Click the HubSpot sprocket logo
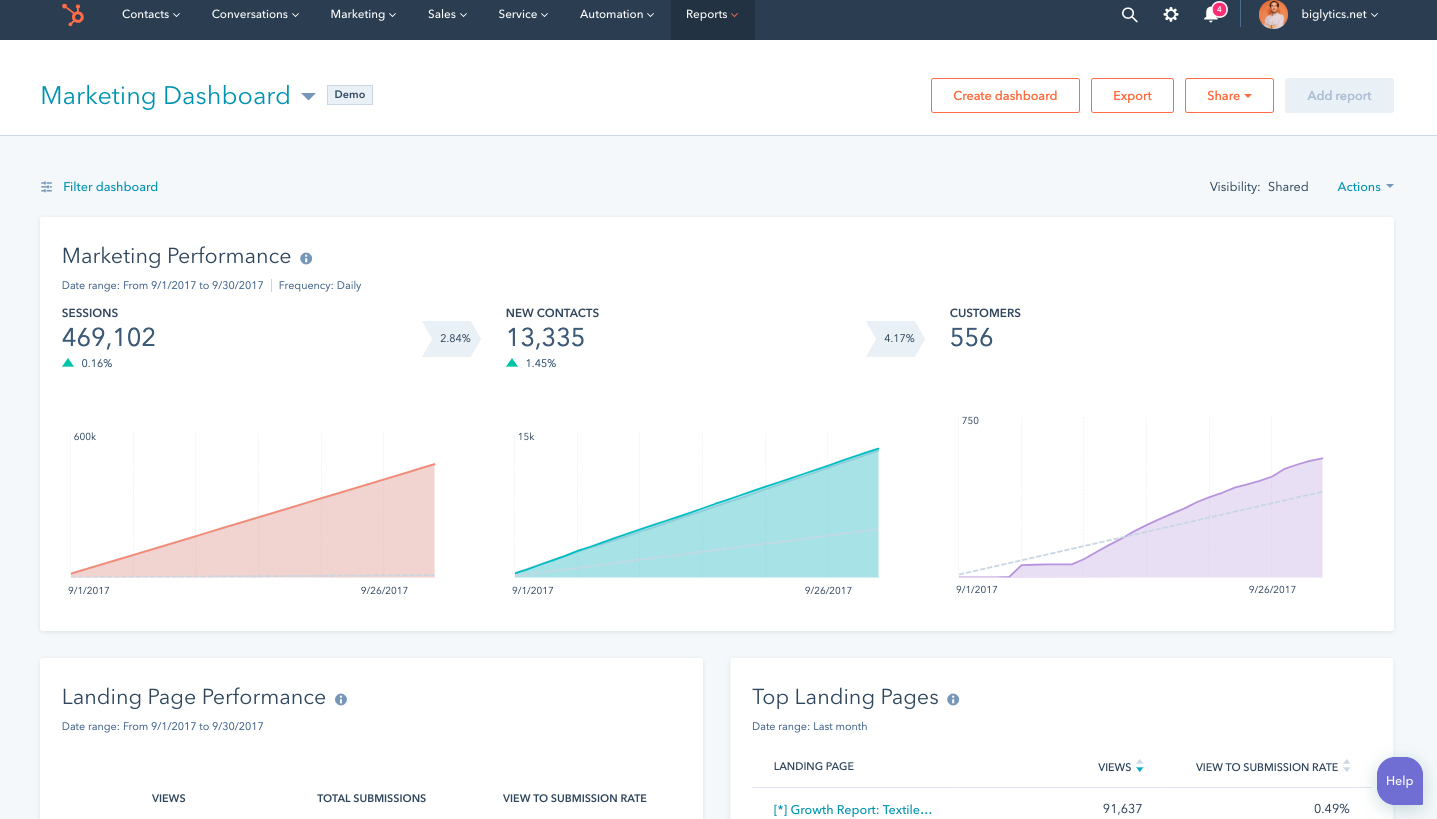1437x819 pixels. [72, 15]
